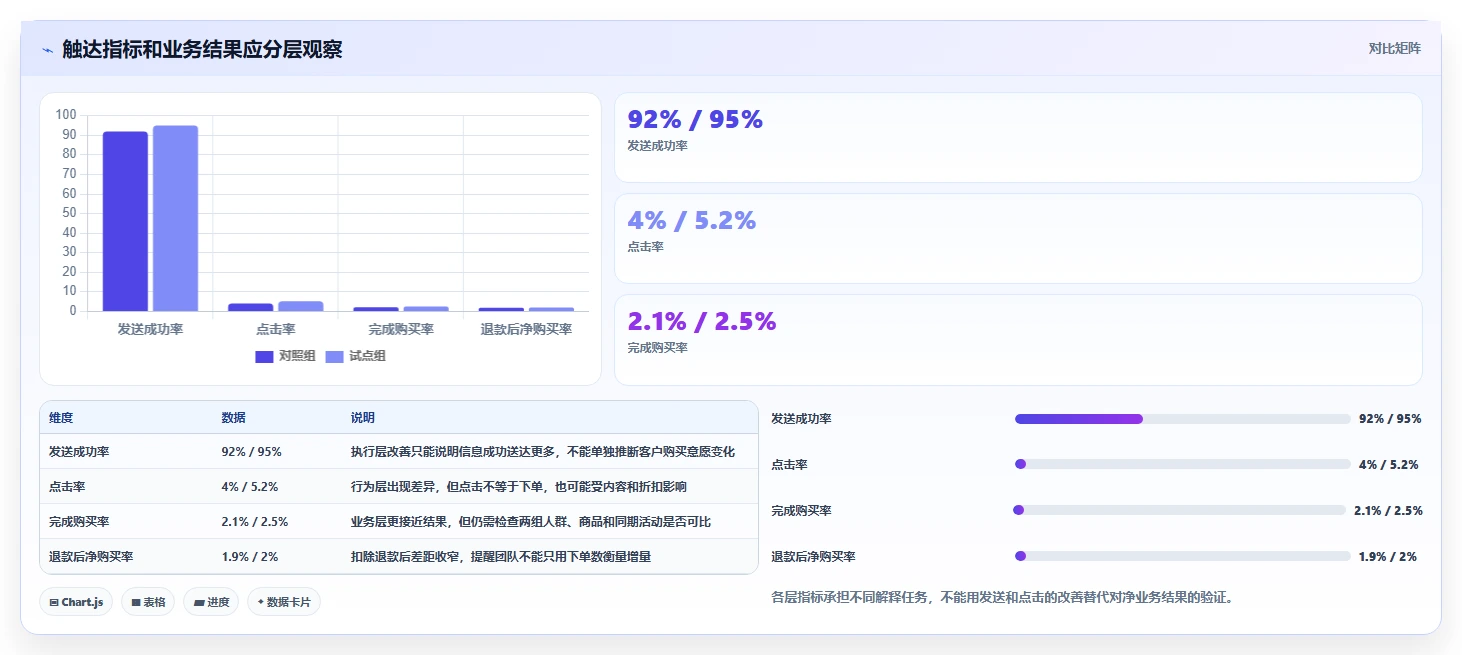
Task: Toggle the 试点组 legend swatch
Action: 335,356
